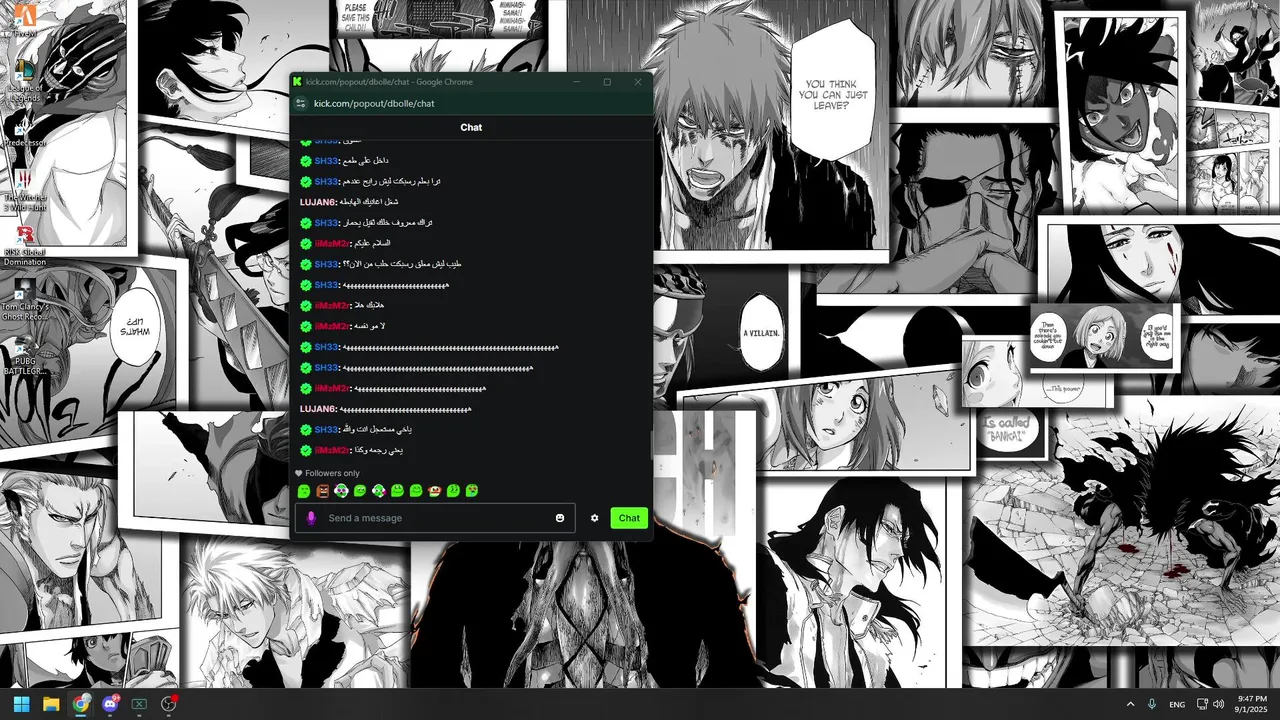
Task: Maximize the Kick chat Chrome window
Action: tap(607, 82)
